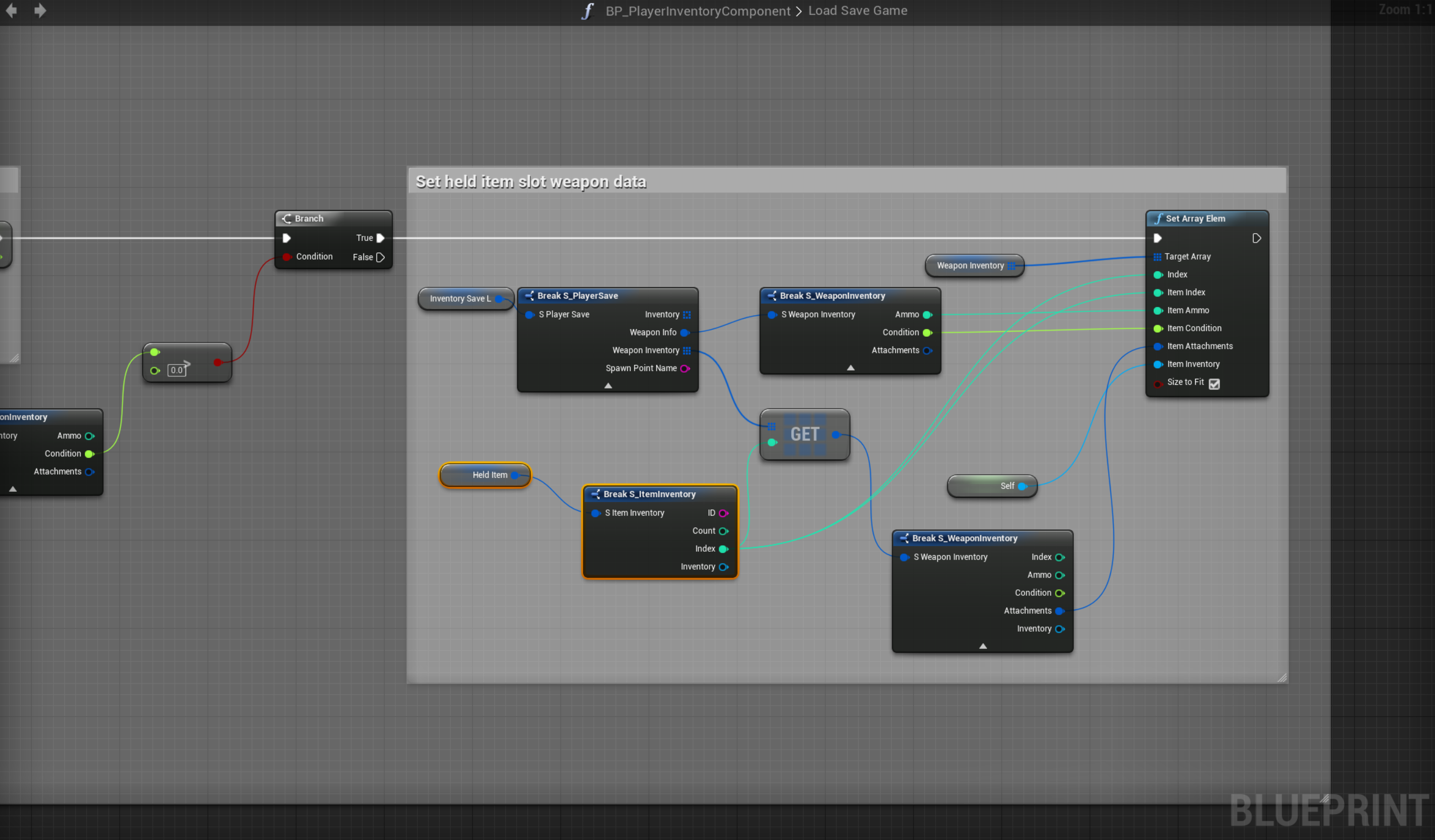Viewport: 1435px width, 840px height.
Task: Click the Target Array pin on Set Array Elem
Action: (1157, 257)
